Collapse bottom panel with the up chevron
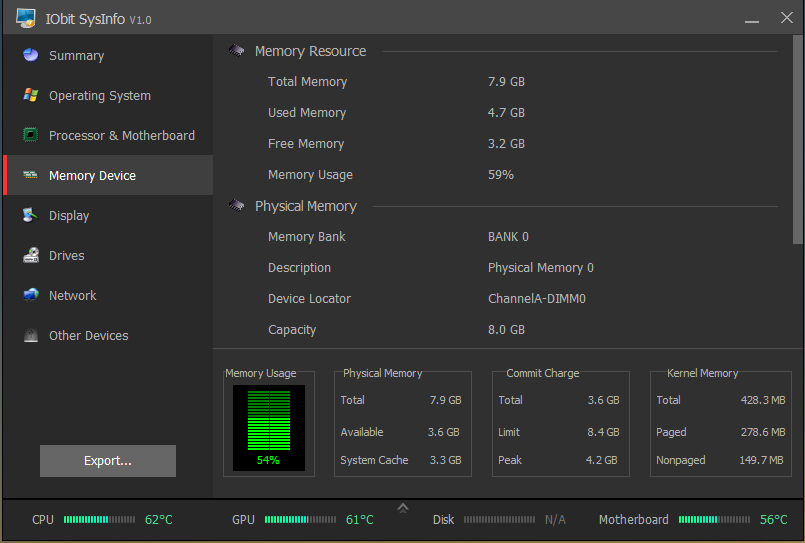Screen dimensions: 805x543 [x=403, y=508]
